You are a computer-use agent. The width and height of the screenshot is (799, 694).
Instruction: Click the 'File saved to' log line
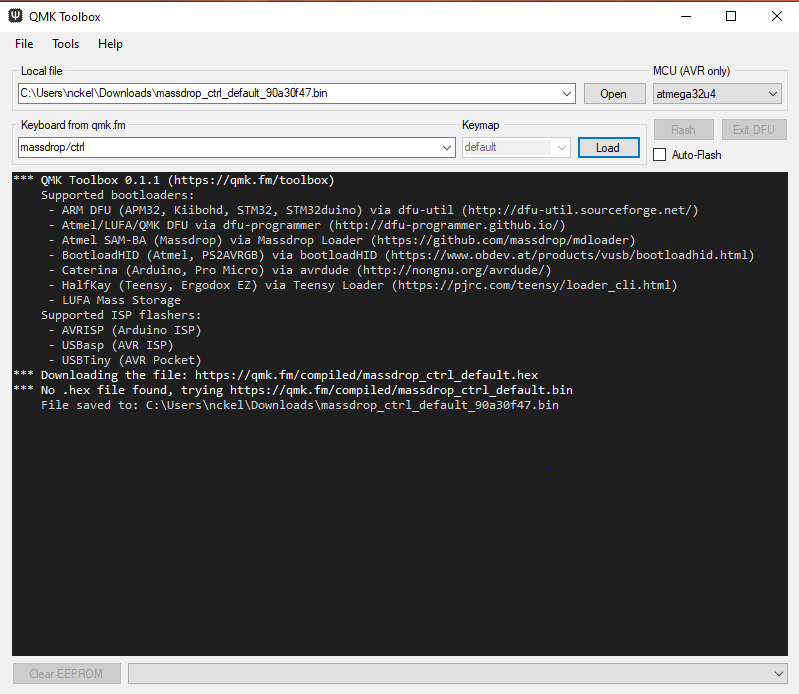click(x=300, y=405)
